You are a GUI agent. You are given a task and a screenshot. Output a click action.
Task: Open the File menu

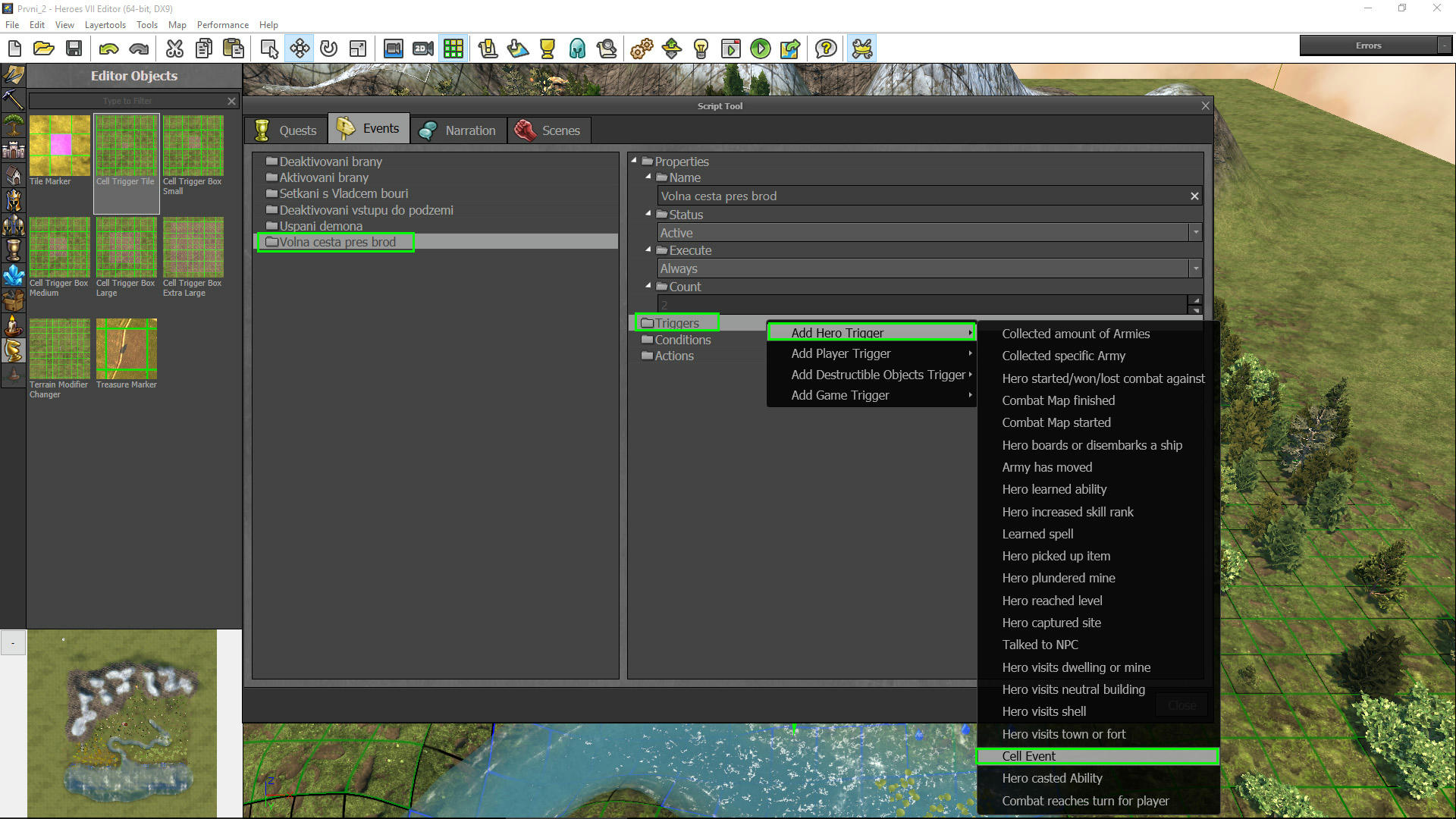tap(12, 24)
